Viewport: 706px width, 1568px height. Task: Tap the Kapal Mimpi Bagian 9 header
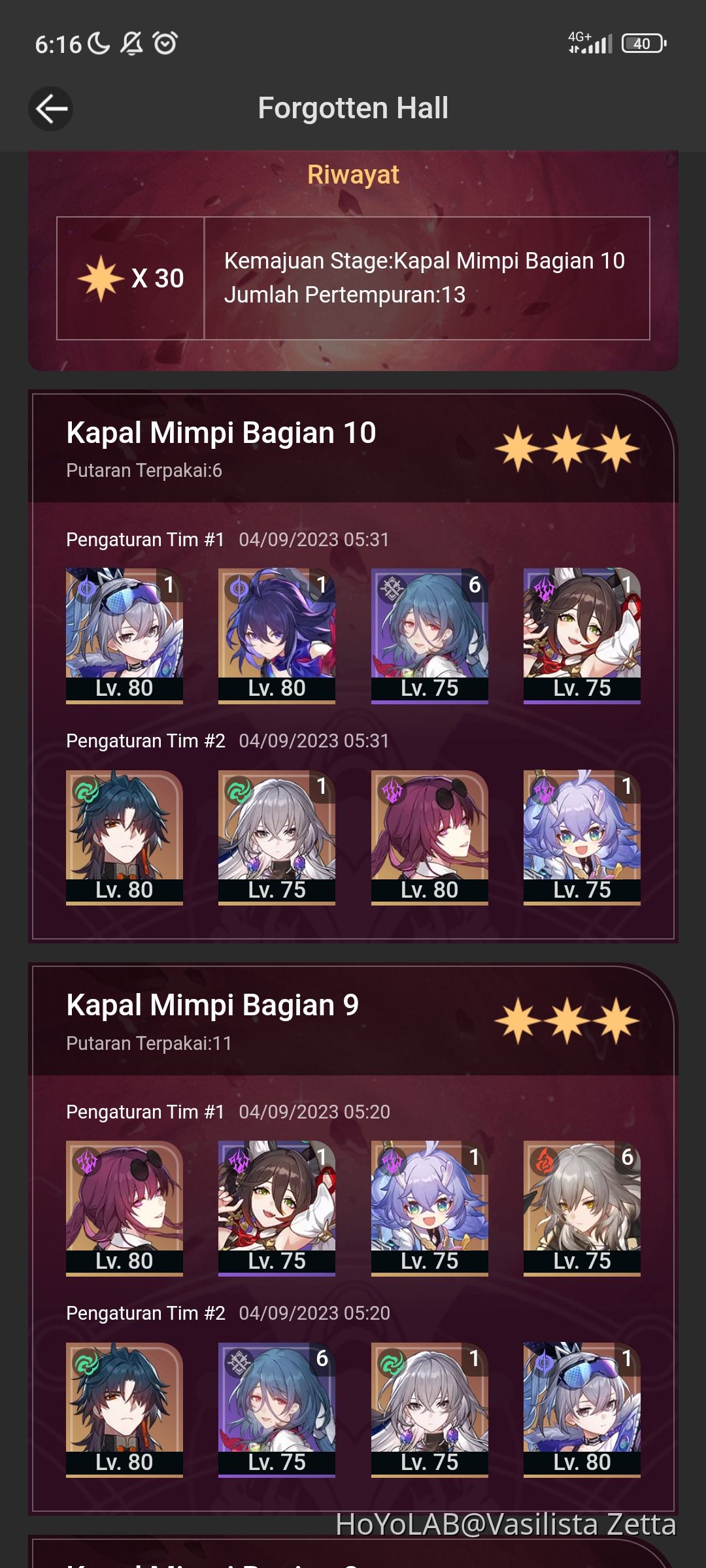tap(212, 1005)
